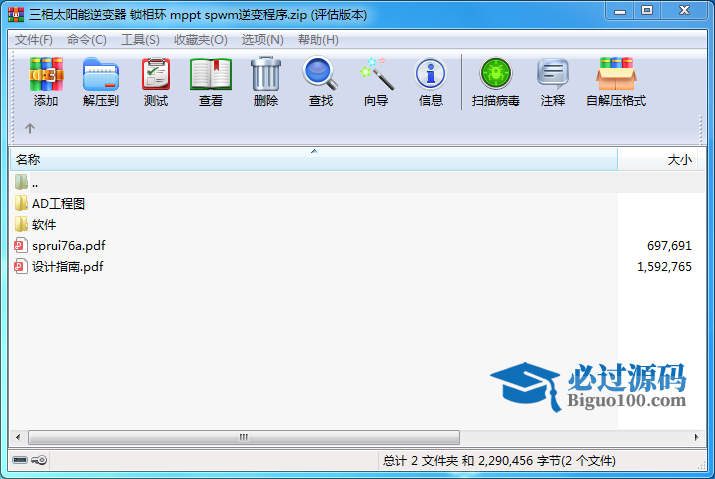Launch the 向导 (Wizard) wand icon
This screenshot has width=715, height=479.
click(376, 73)
